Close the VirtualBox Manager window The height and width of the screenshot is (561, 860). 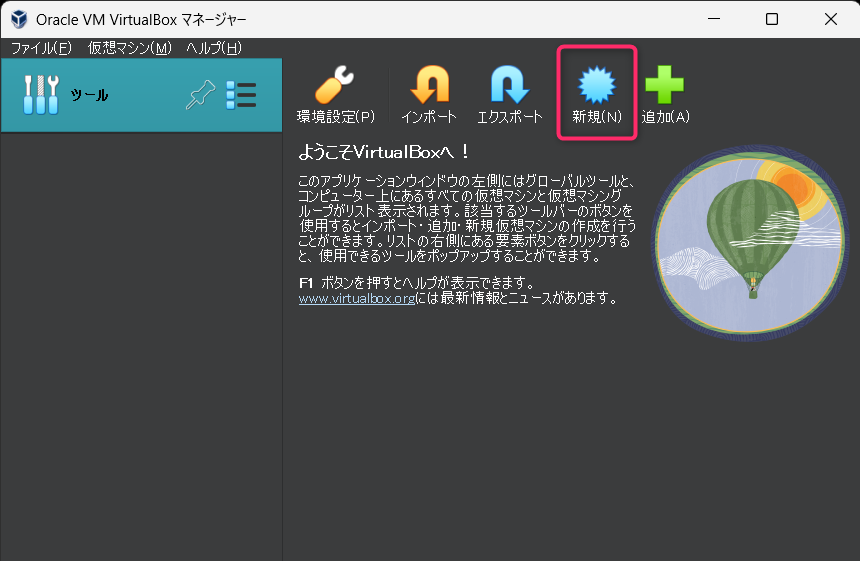coord(830,19)
